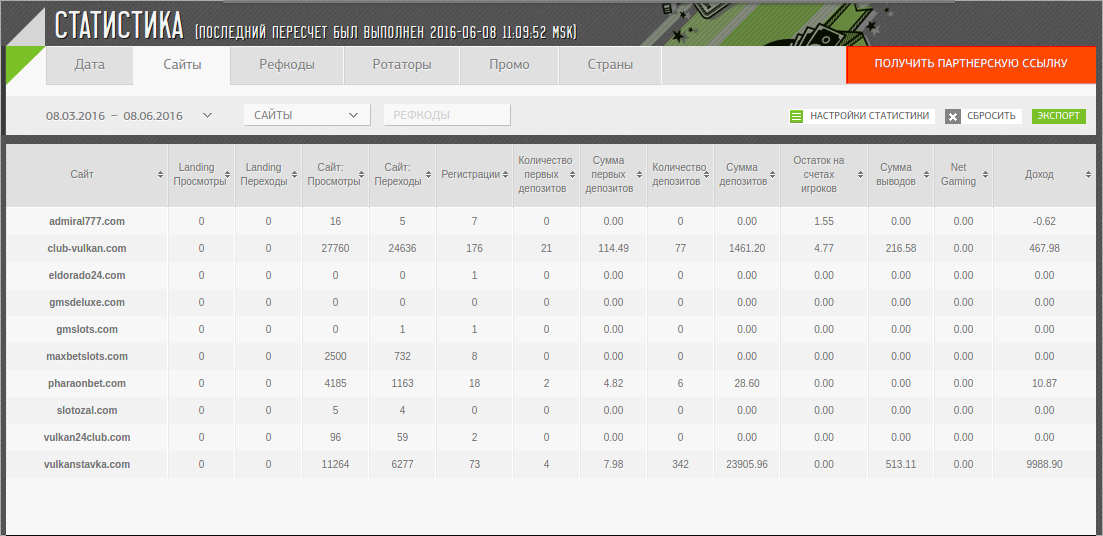Switch to the Дата tab
Viewport: 1103px width, 536px height.
[x=89, y=65]
